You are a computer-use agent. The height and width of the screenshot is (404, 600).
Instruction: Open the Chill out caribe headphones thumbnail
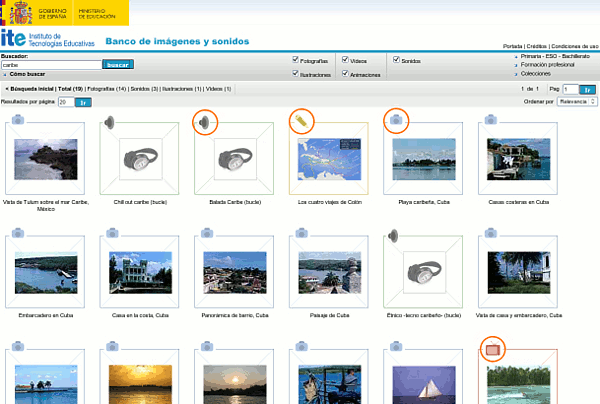pos(140,159)
